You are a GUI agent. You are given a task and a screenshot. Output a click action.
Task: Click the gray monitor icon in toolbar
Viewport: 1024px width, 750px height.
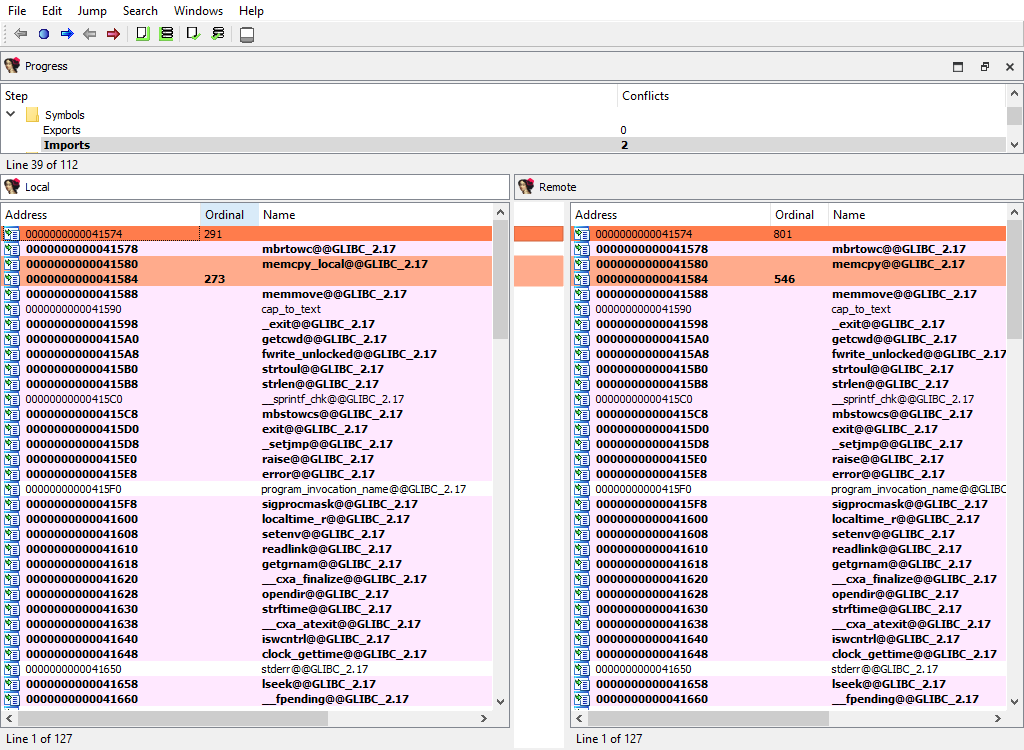click(x=247, y=35)
